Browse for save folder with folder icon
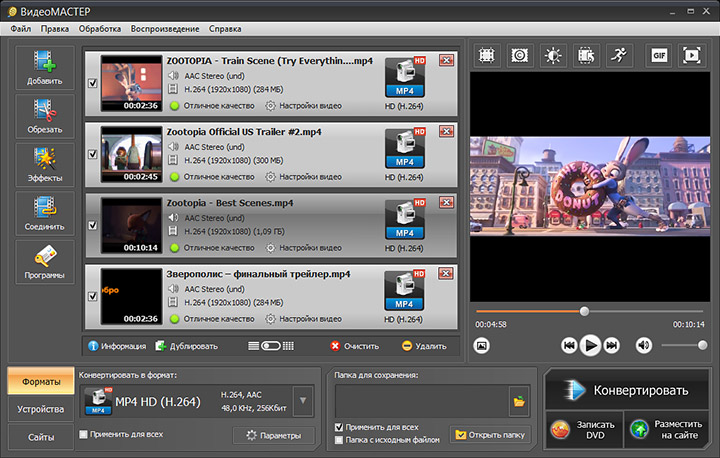 519,401
